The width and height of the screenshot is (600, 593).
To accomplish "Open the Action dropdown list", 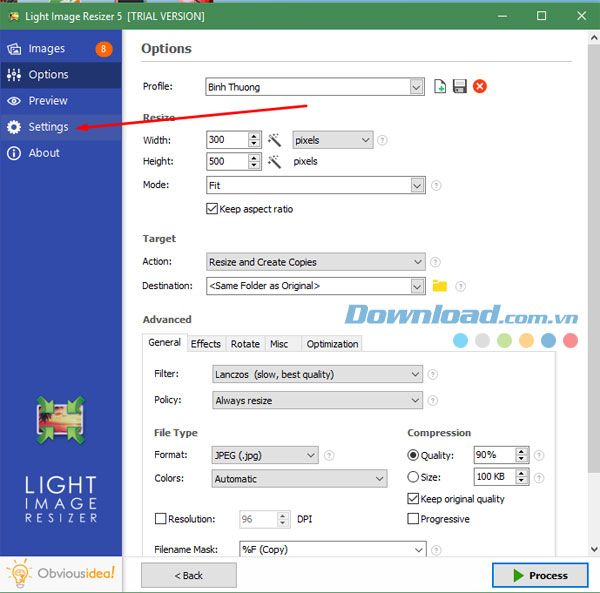I will point(316,262).
